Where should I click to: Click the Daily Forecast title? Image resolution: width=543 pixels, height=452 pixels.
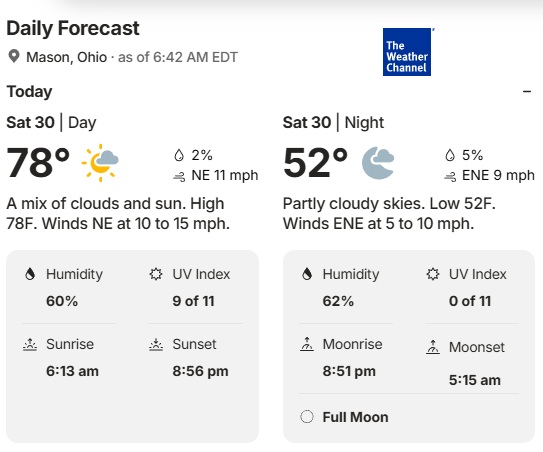(73, 28)
